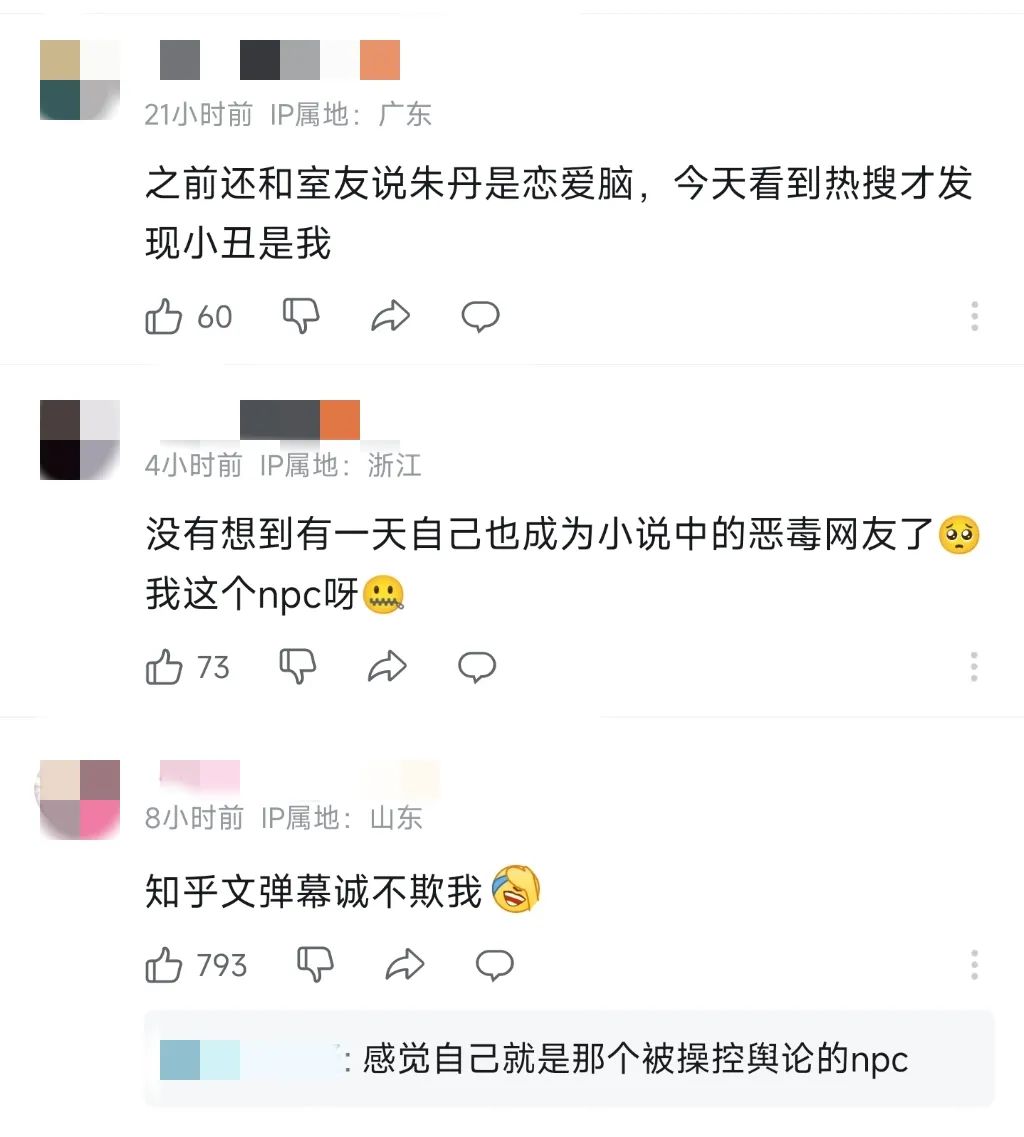Open the Zhejiang commenter's avatar

(x=80, y=439)
